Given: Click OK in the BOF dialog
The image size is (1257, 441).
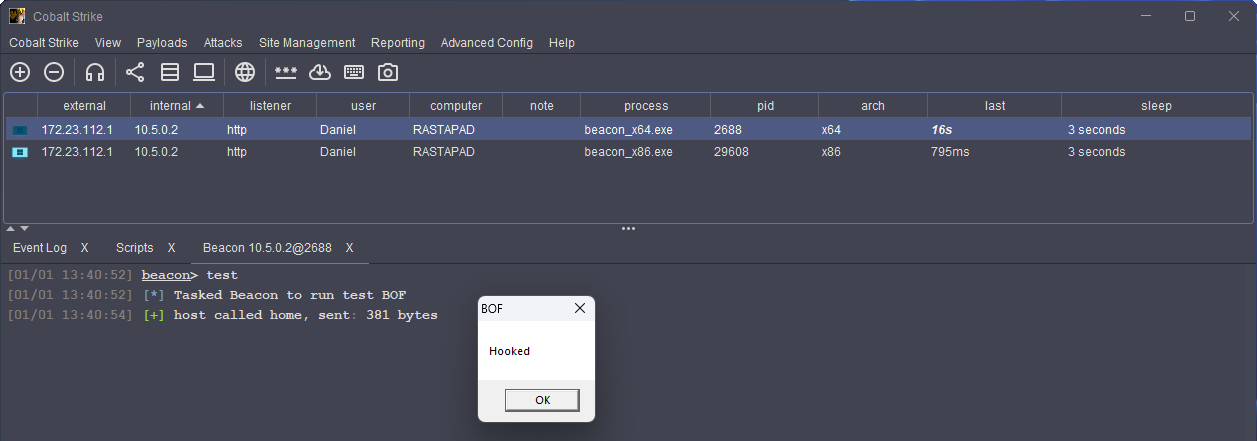Looking at the screenshot, I should [x=542, y=400].
